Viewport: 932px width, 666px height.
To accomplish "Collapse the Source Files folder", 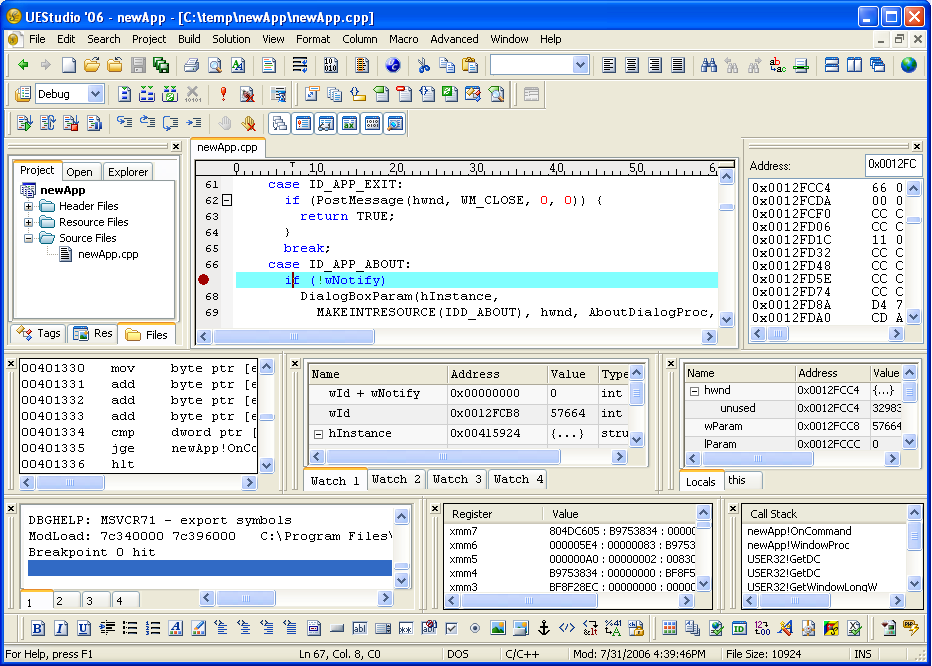I will [29, 238].
